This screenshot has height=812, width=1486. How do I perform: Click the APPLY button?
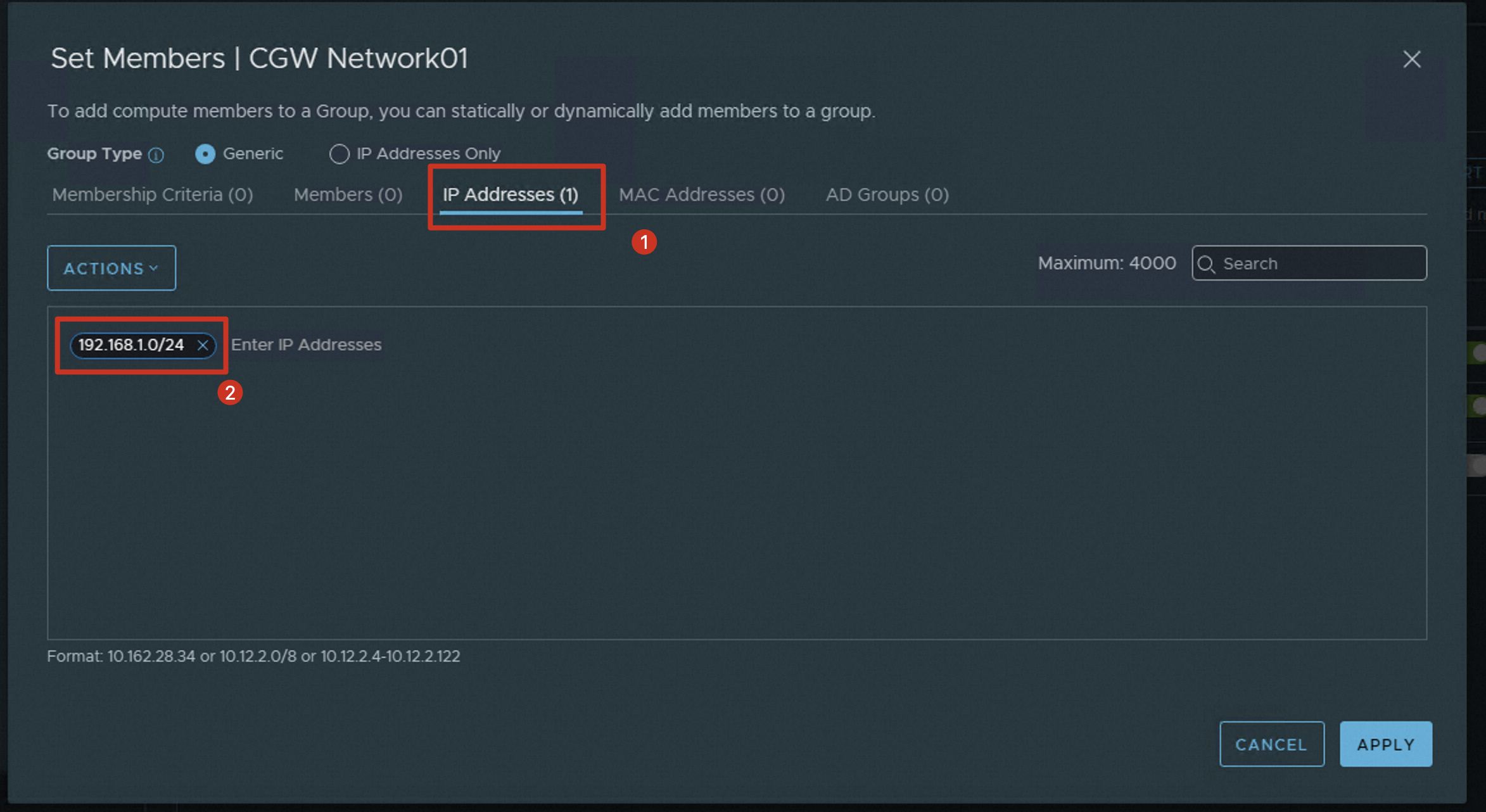[1385, 744]
